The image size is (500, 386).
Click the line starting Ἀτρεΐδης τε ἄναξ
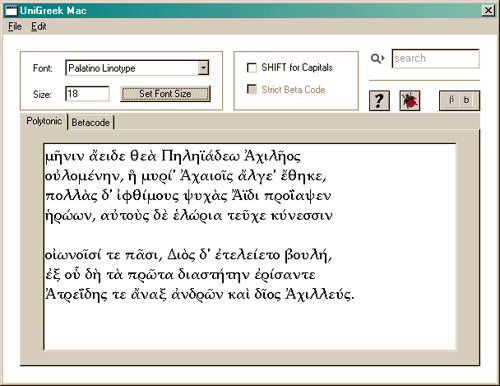click(x=199, y=295)
